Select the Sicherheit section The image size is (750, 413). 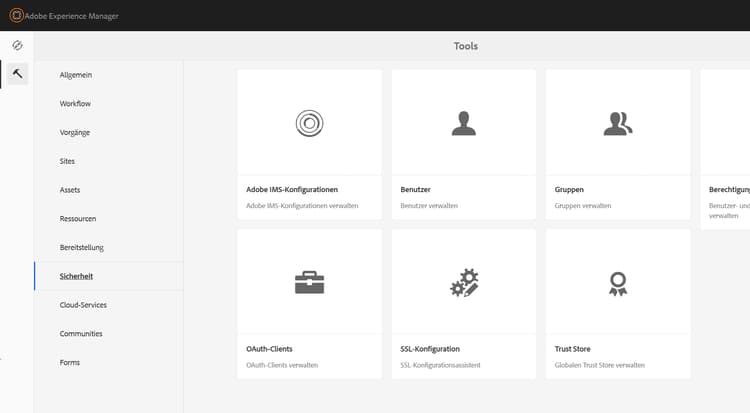[x=76, y=276]
